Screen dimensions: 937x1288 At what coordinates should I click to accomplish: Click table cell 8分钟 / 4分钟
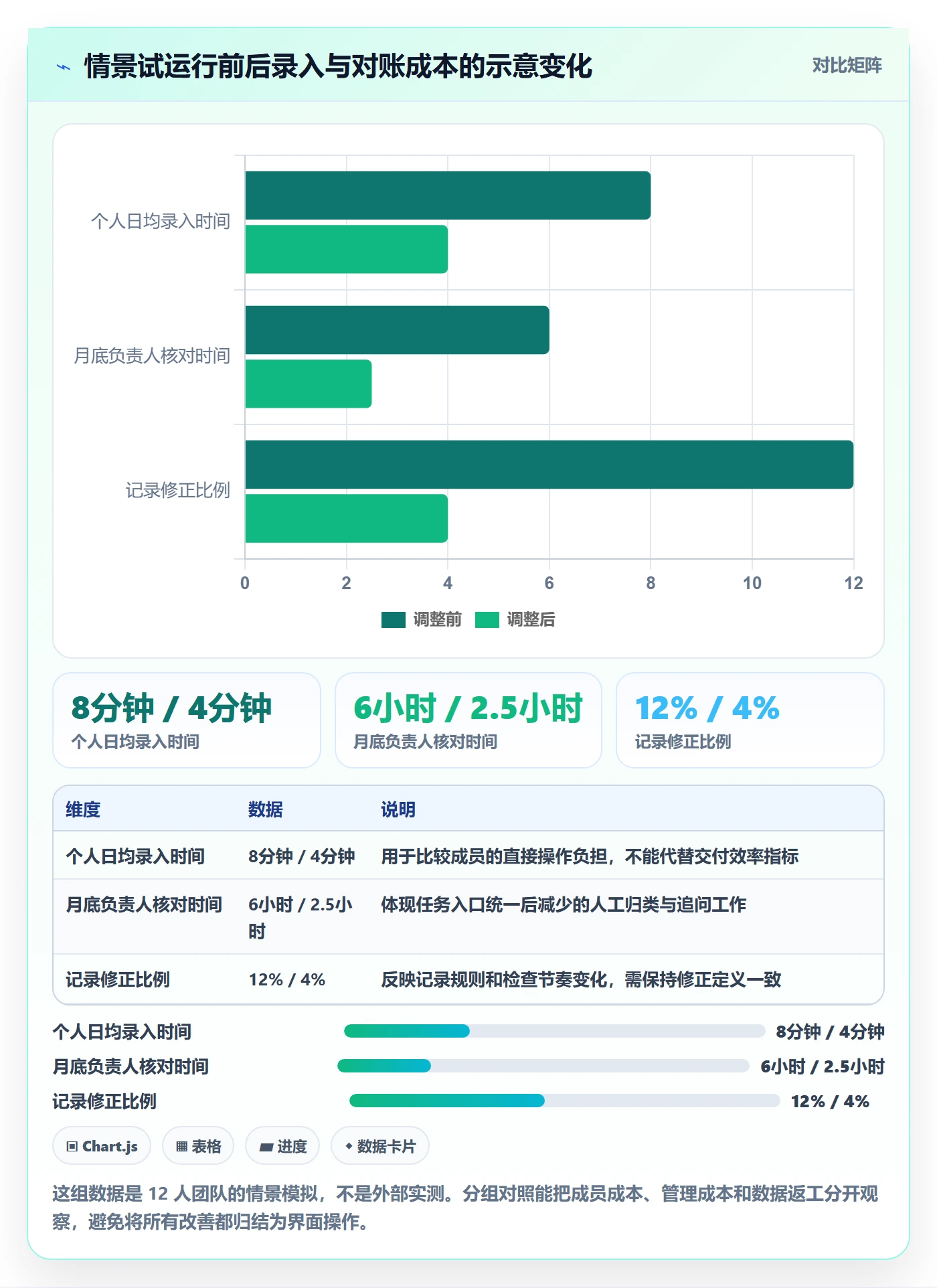(302, 856)
